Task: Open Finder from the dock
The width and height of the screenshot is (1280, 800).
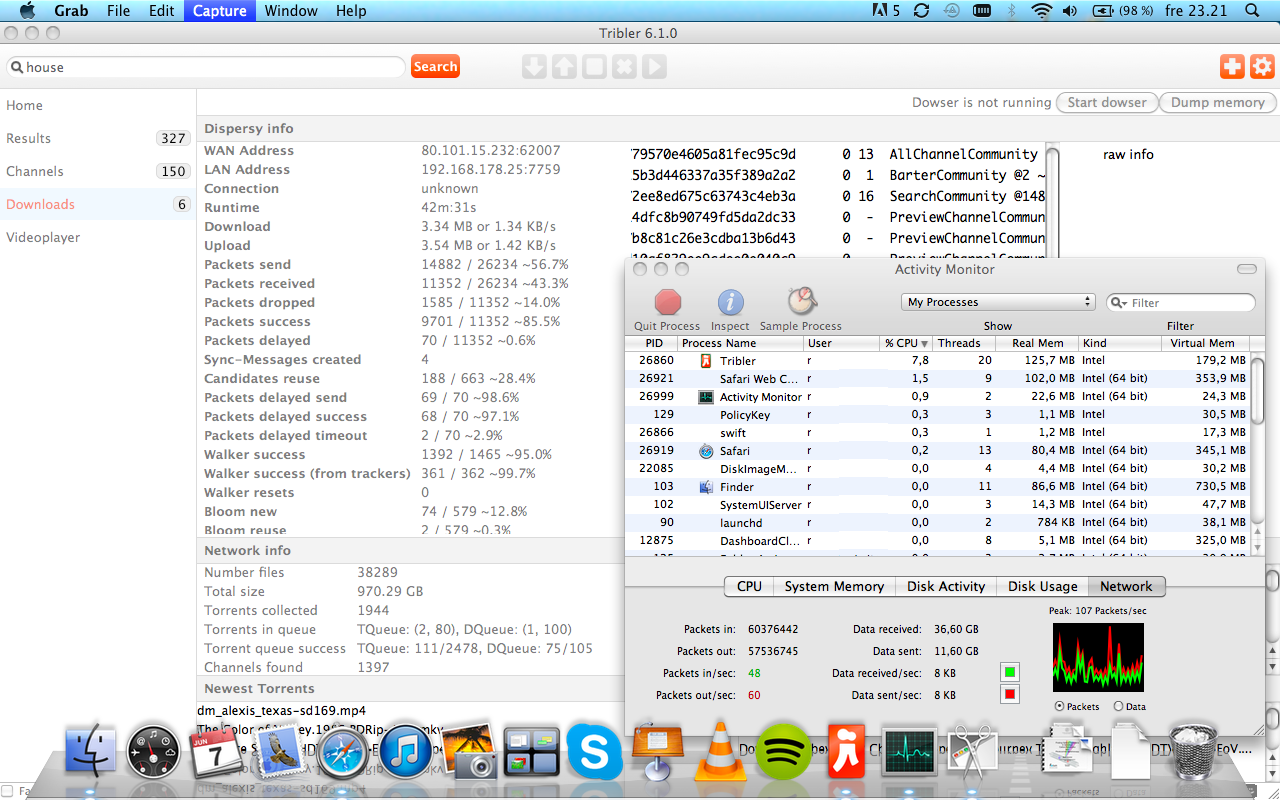Action: click(91, 751)
